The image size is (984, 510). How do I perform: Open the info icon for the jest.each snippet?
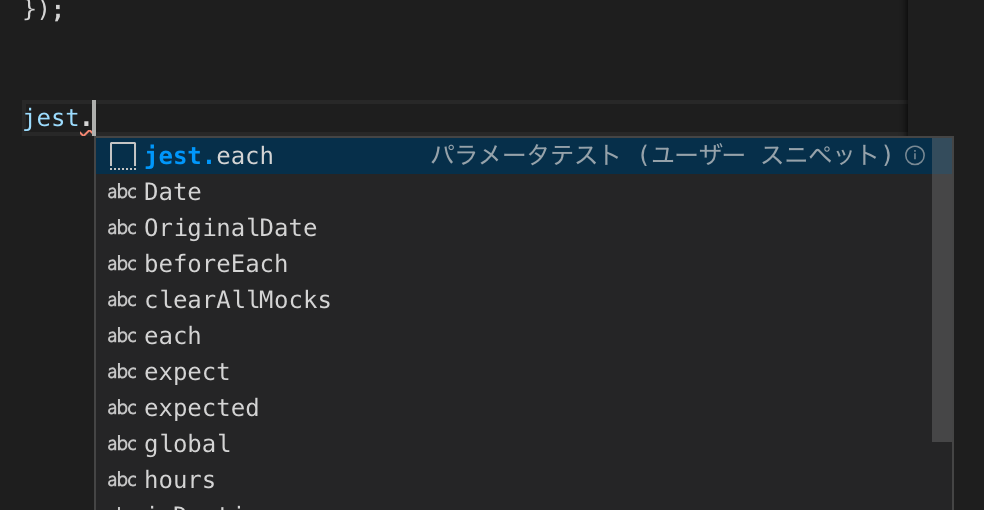tap(914, 156)
